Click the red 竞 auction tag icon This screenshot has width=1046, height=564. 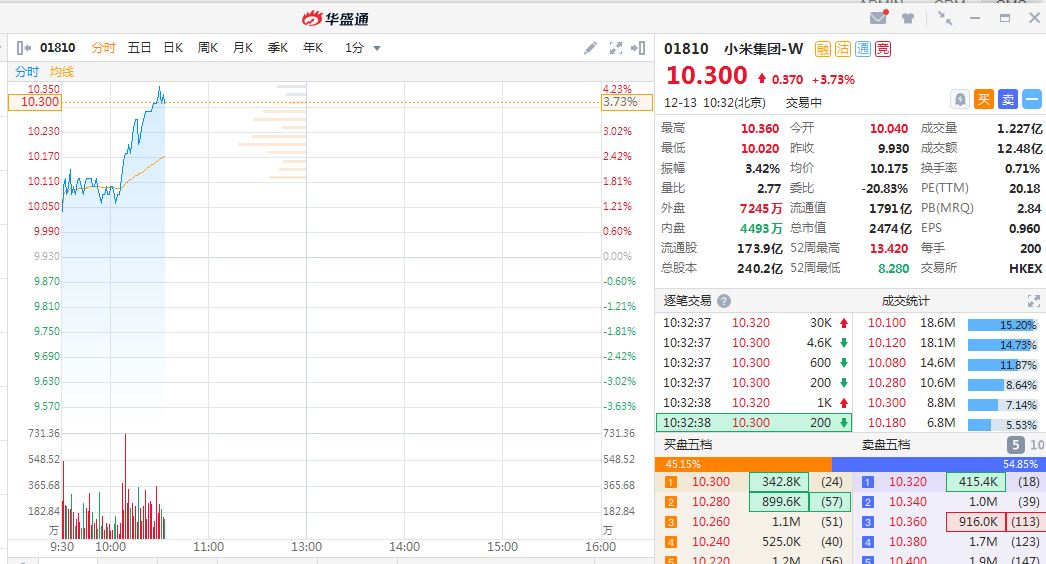883,49
